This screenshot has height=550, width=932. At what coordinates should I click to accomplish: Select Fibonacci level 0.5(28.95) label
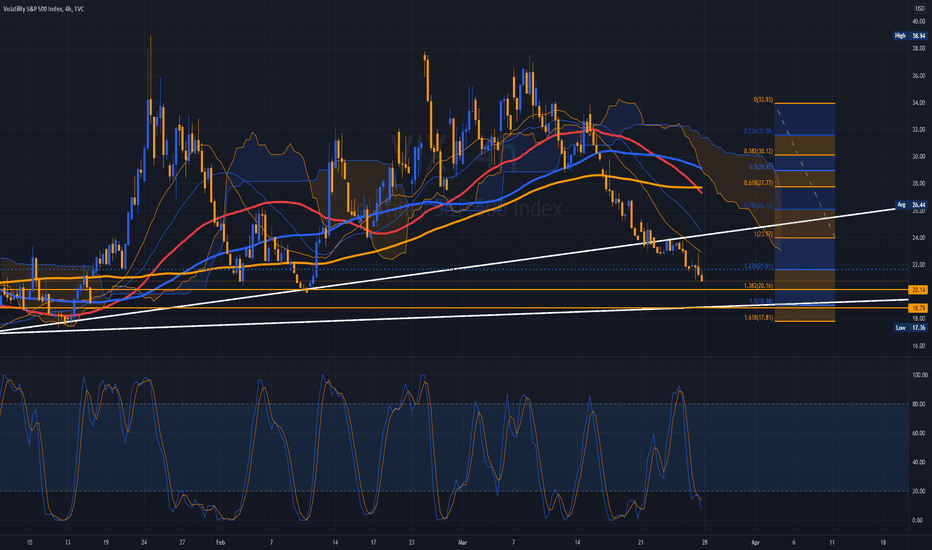click(x=761, y=167)
